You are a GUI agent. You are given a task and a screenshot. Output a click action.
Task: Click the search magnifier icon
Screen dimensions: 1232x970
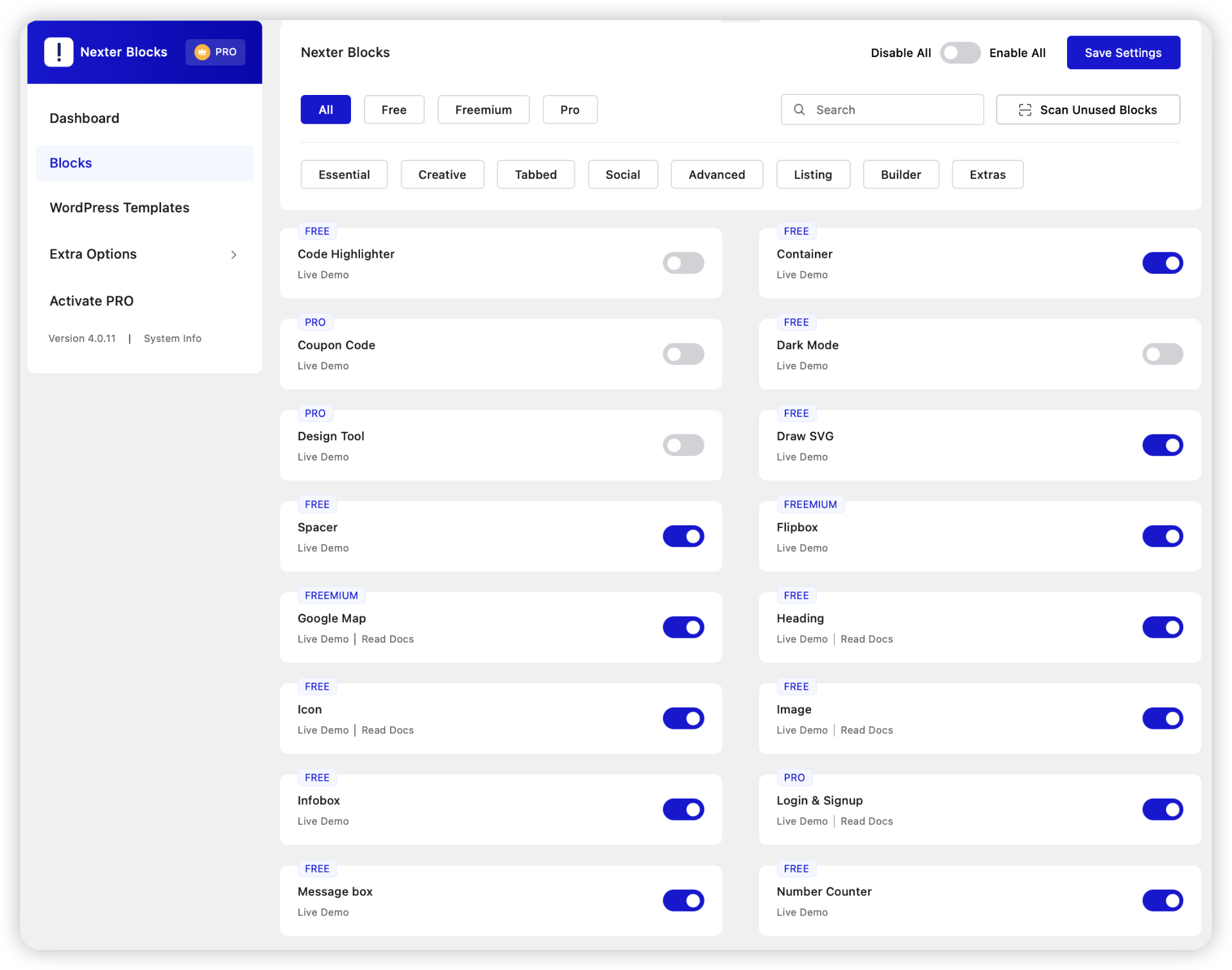(x=800, y=110)
